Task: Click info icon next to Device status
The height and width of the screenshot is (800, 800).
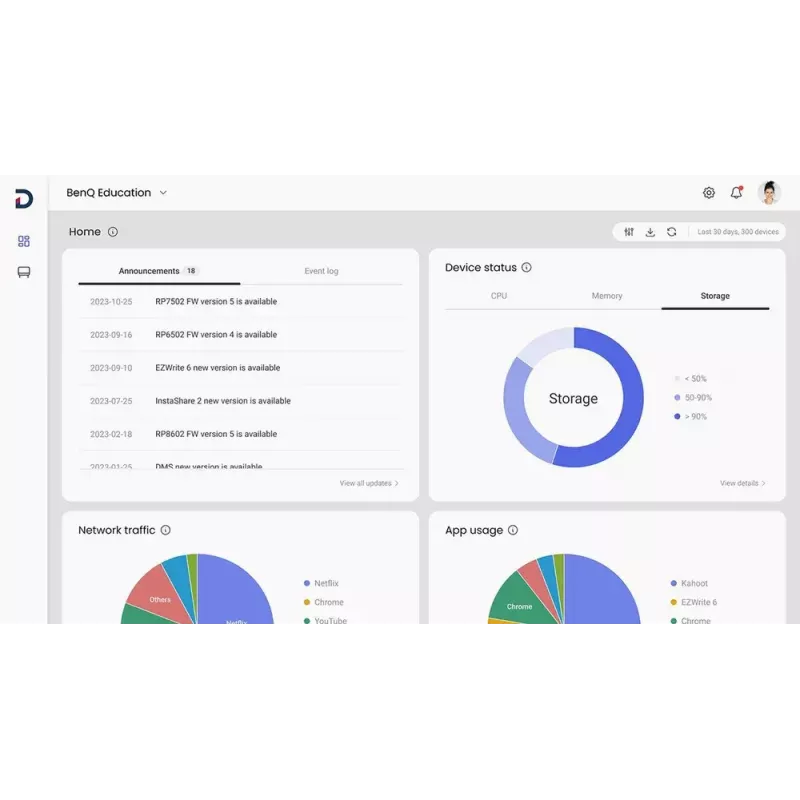Action: coord(527,267)
